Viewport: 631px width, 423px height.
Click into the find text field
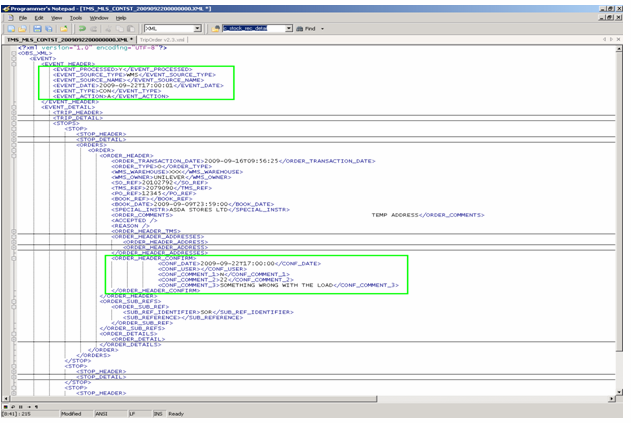click(254, 29)
